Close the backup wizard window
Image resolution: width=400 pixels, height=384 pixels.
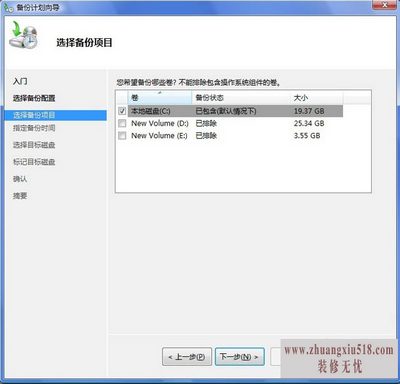coord(384,5)
